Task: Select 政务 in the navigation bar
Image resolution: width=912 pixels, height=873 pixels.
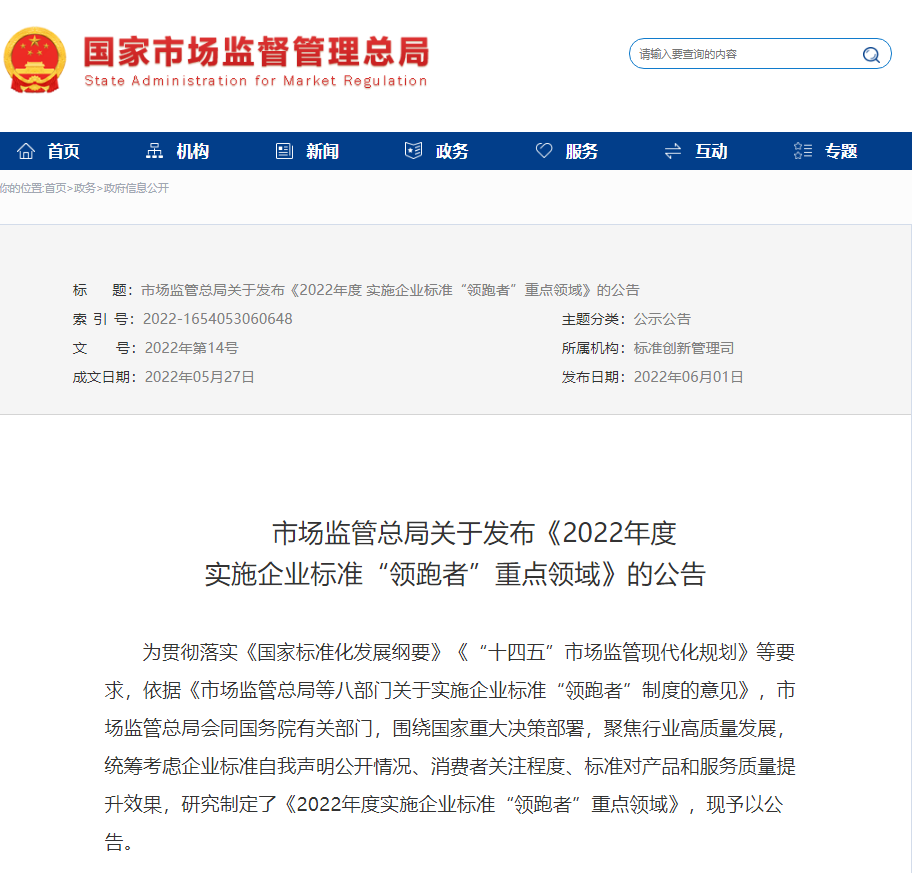Action: tap(452, 151)
